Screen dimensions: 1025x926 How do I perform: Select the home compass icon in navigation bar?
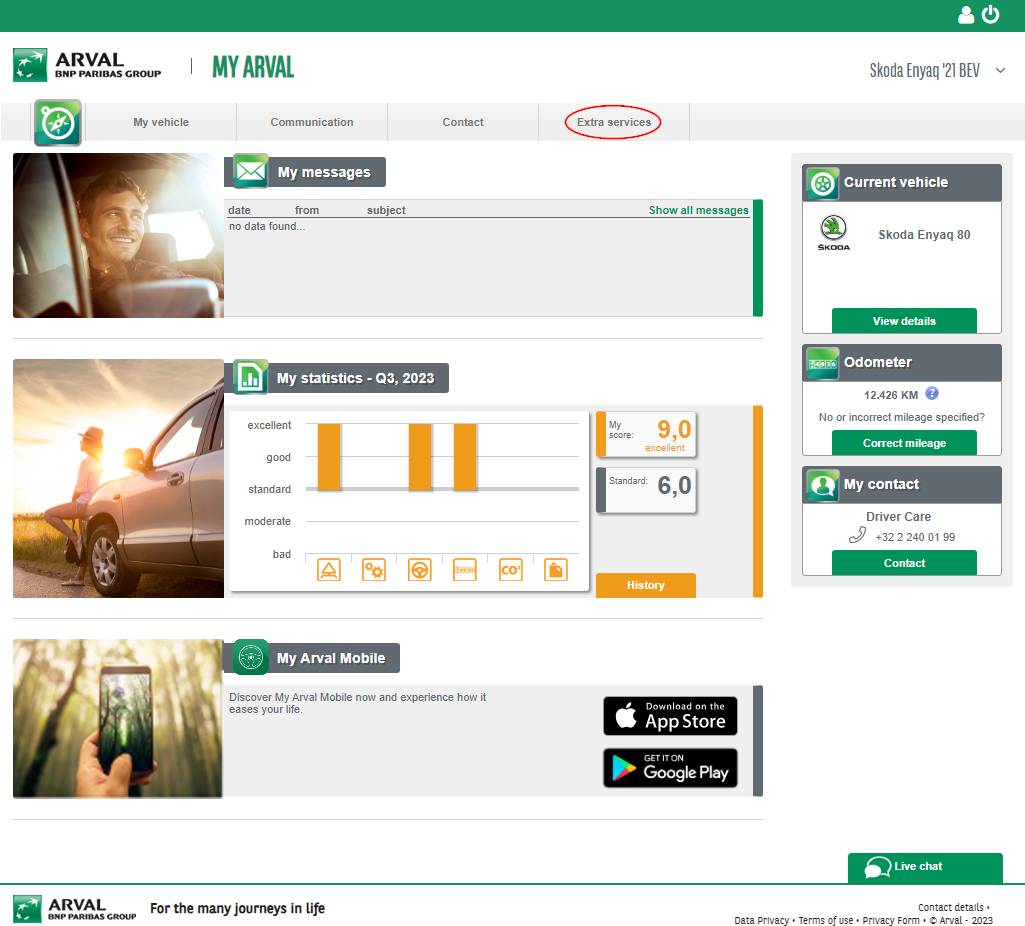pyautogui.click(x=57, y=122)
